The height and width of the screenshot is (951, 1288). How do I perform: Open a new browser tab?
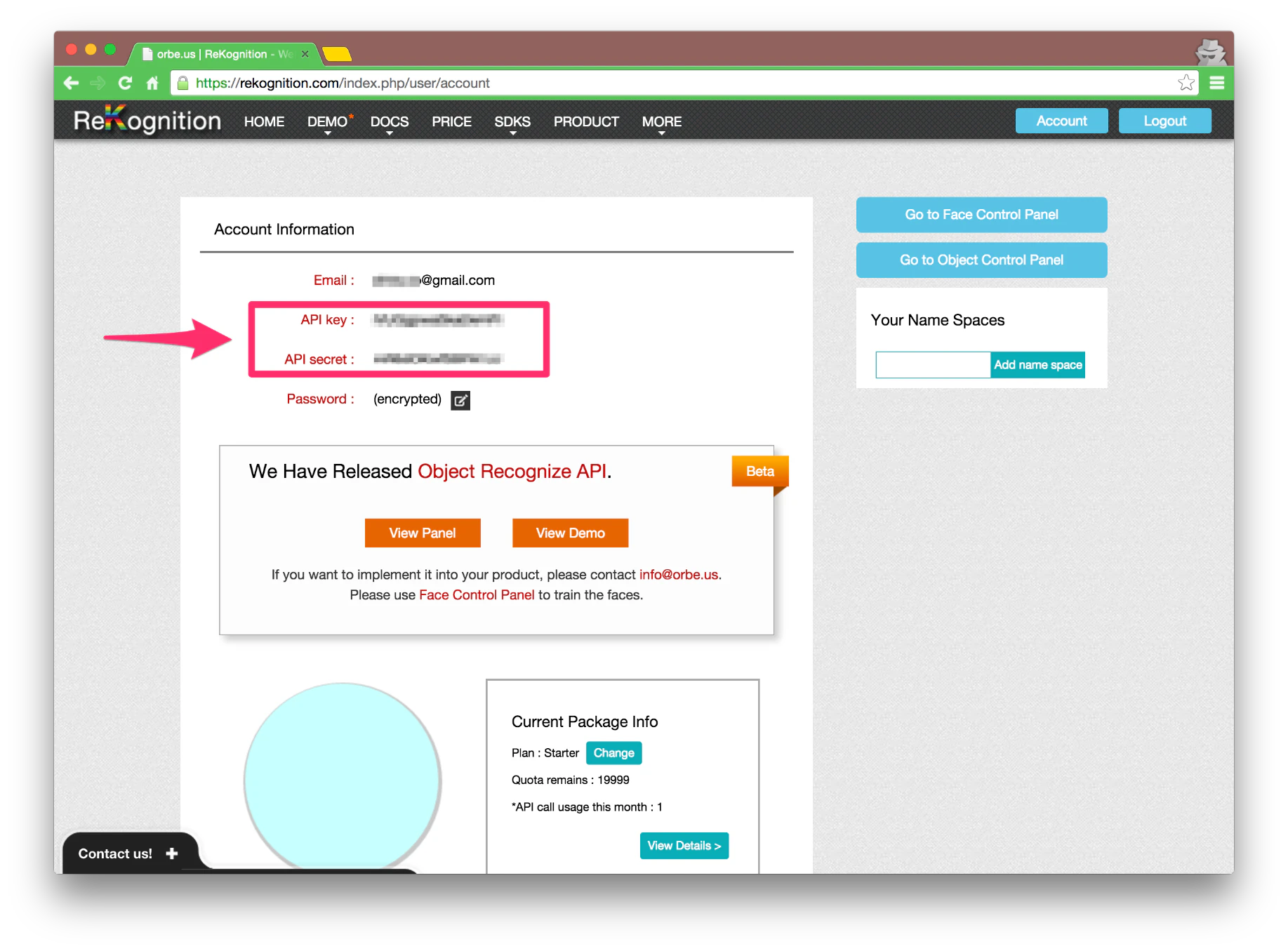[x=337, y=54]
